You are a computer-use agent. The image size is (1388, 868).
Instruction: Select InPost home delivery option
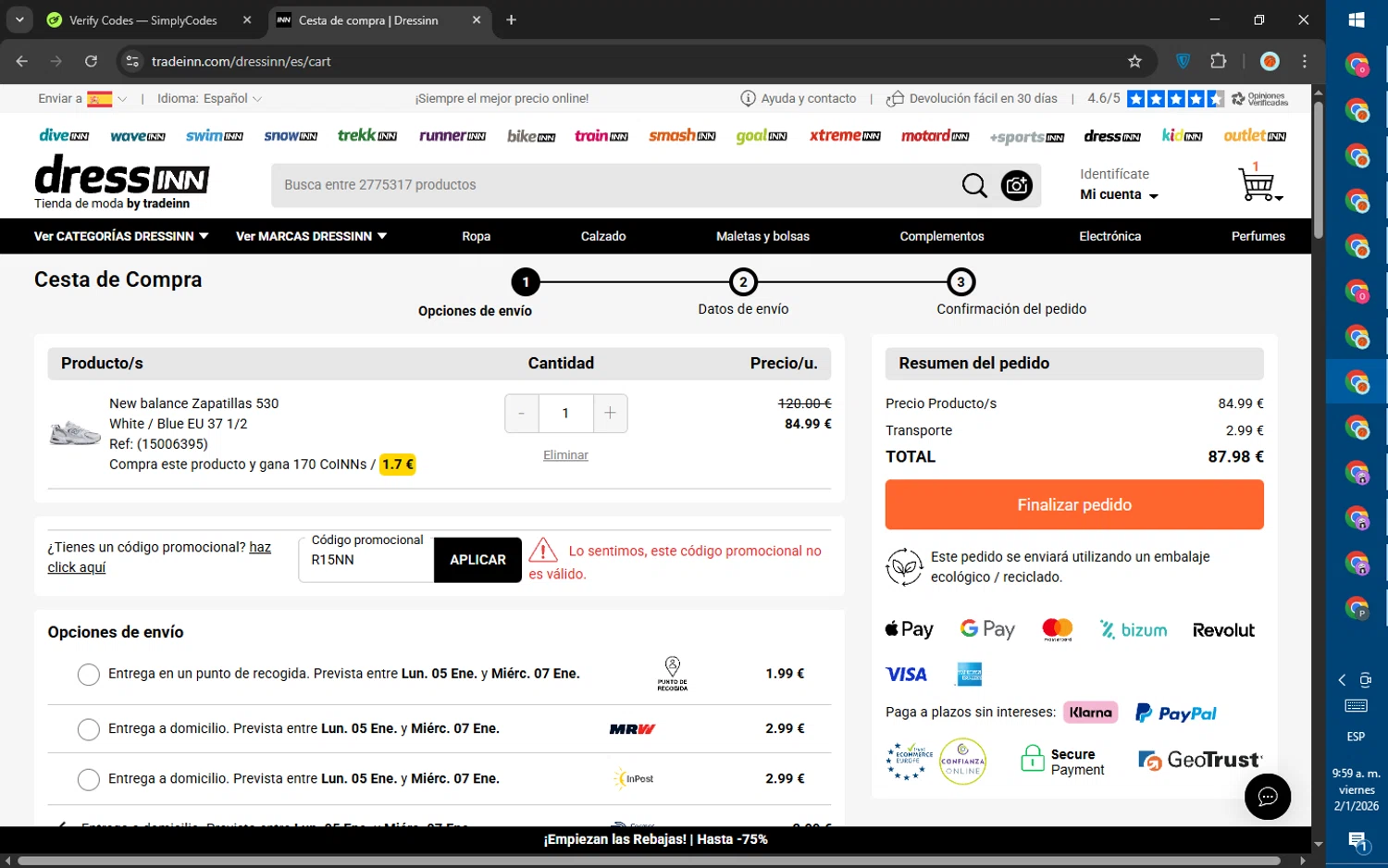(x=89, y=779)
